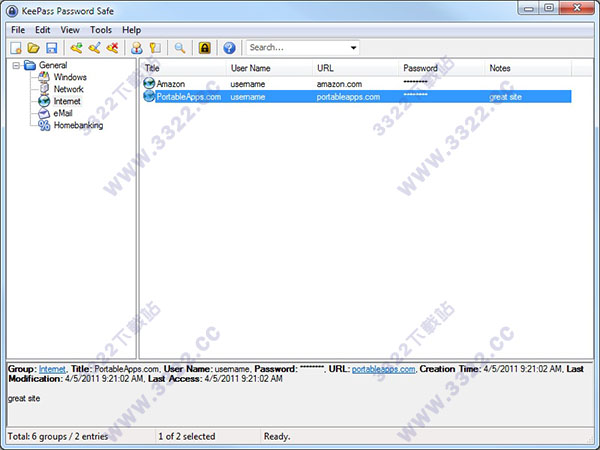The height and width of the screenshot is (450, 600).
Task: Close the KeePass Password Safe window
Action: click(577, 8)
